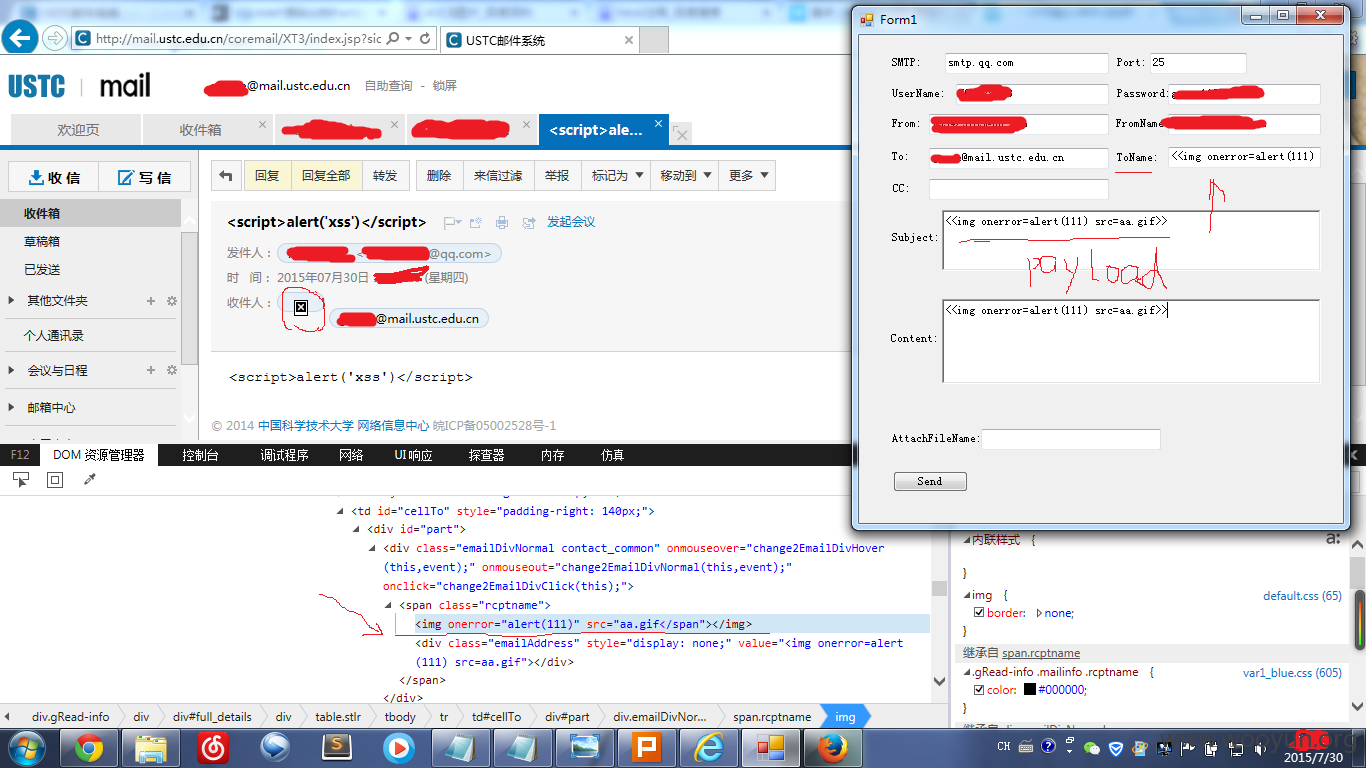The height and width of the screenshot is (768, 1366).
Task: Close the <script>ale... mail tab
Action: click(658, 124)
